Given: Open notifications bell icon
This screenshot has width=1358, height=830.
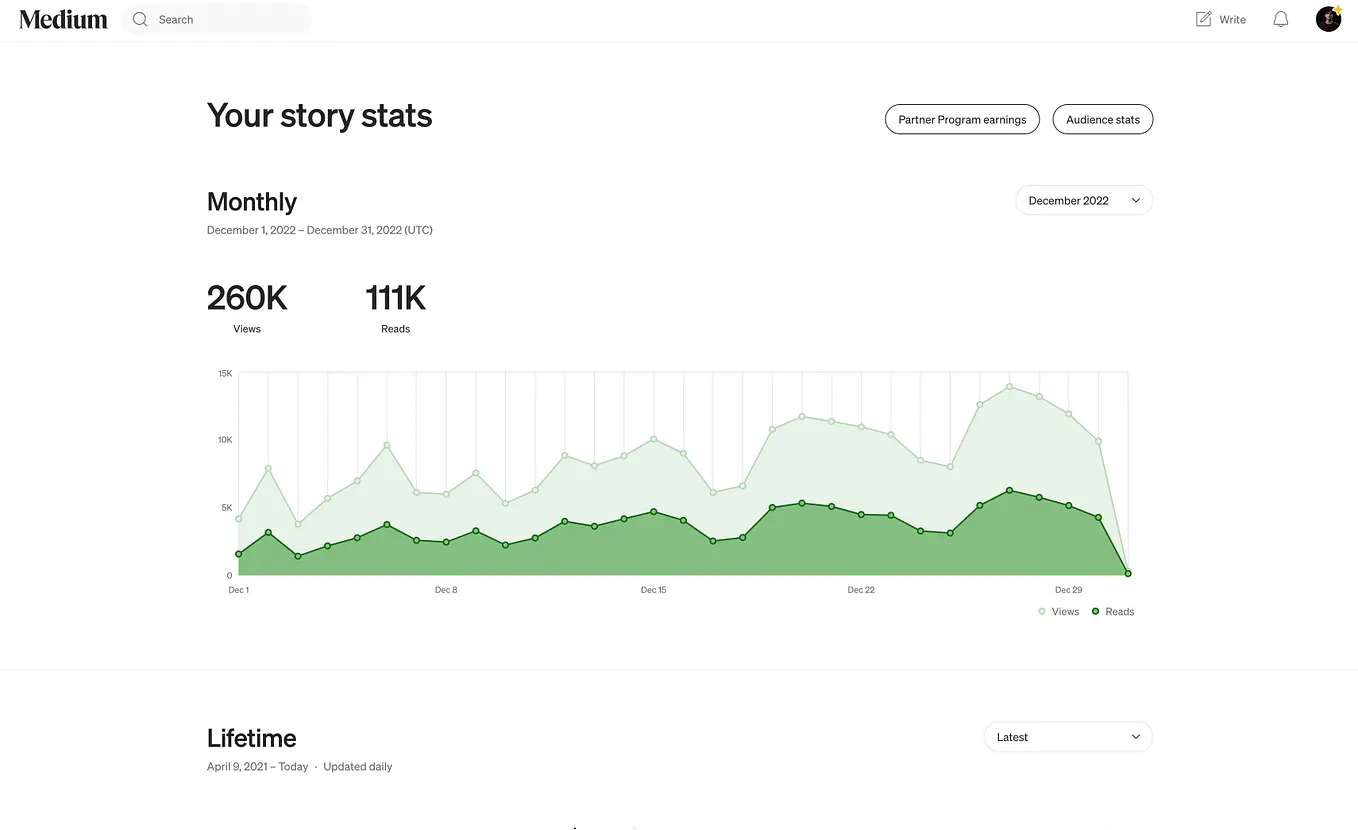Looking at the screenshot, I should [x=1281, y=19].
